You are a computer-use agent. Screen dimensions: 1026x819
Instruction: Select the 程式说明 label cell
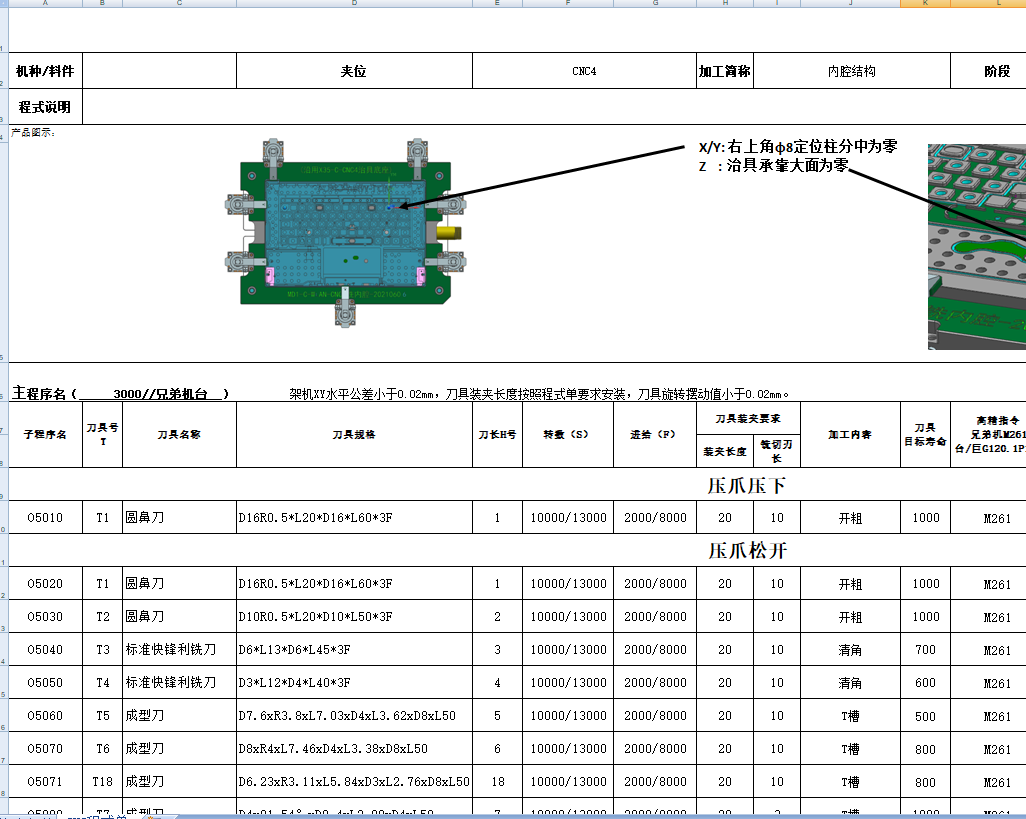coord(44,105)
